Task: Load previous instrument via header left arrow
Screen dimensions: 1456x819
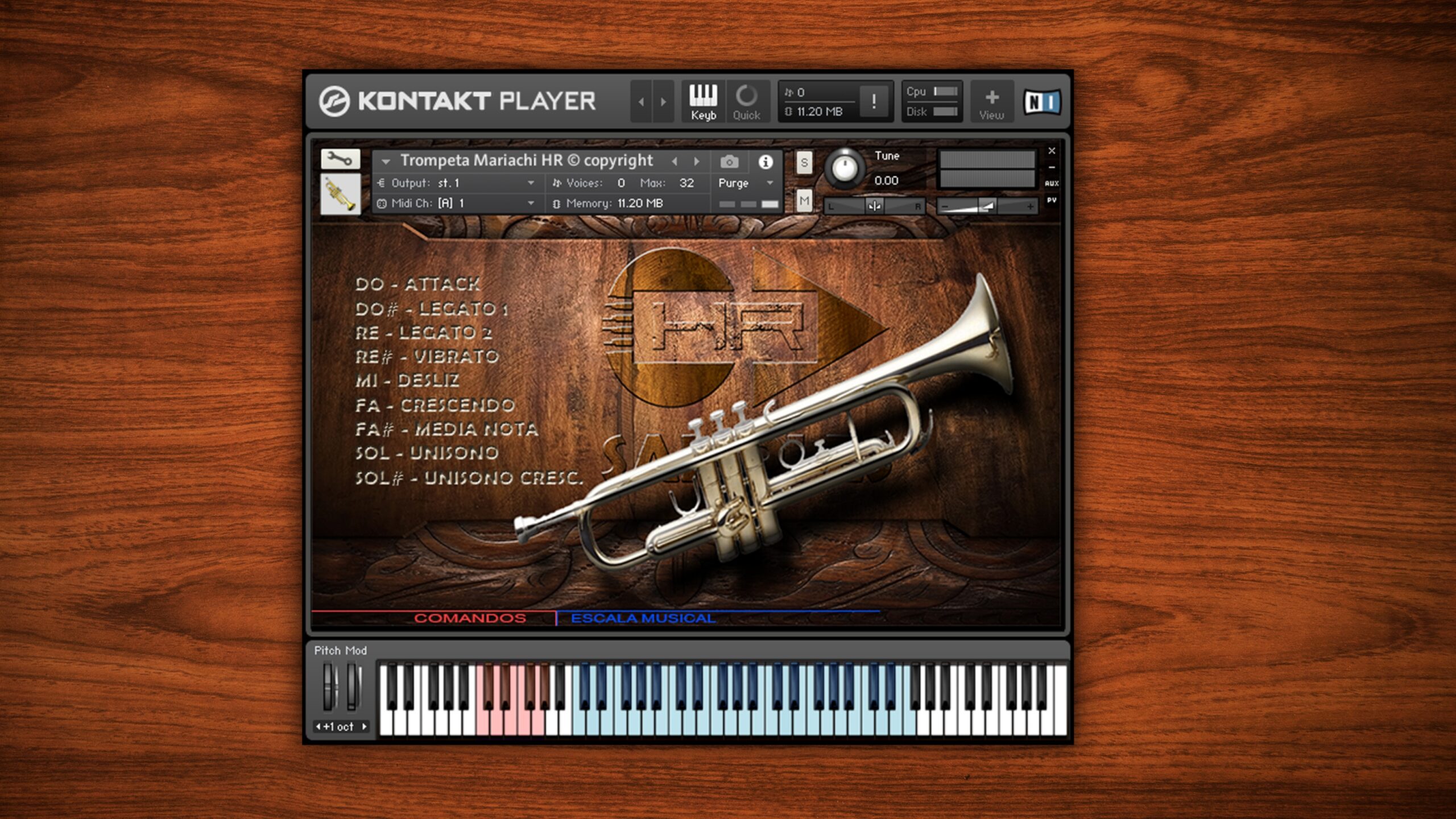Action: pos(675,162)
